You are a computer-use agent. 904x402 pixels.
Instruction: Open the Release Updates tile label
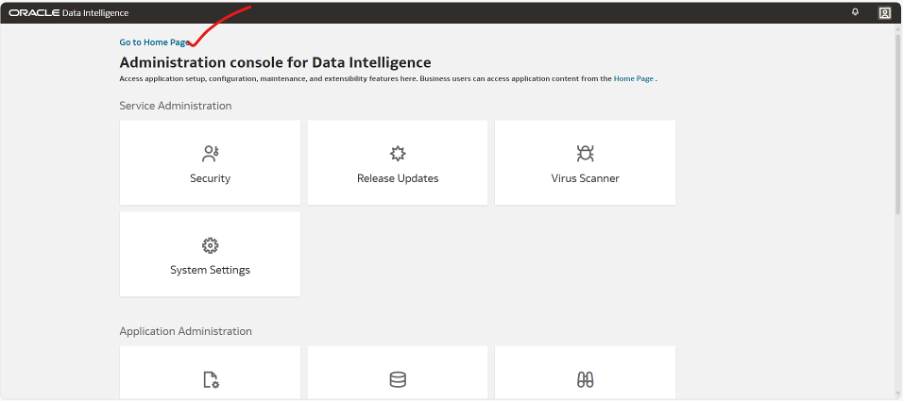398,178
